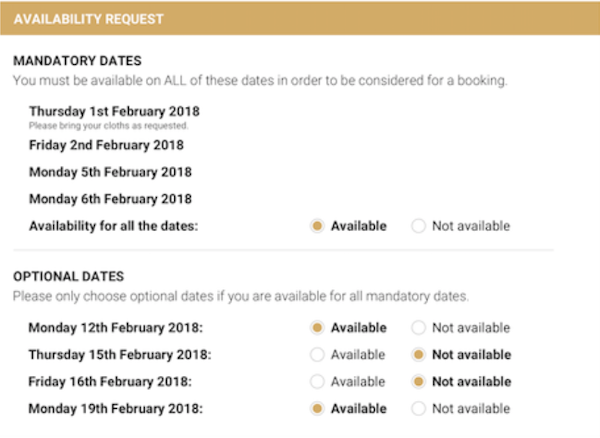This screenshot has width=600, height=438.
Task: Mark Monday 12th February as Not available
Action: 419,328
